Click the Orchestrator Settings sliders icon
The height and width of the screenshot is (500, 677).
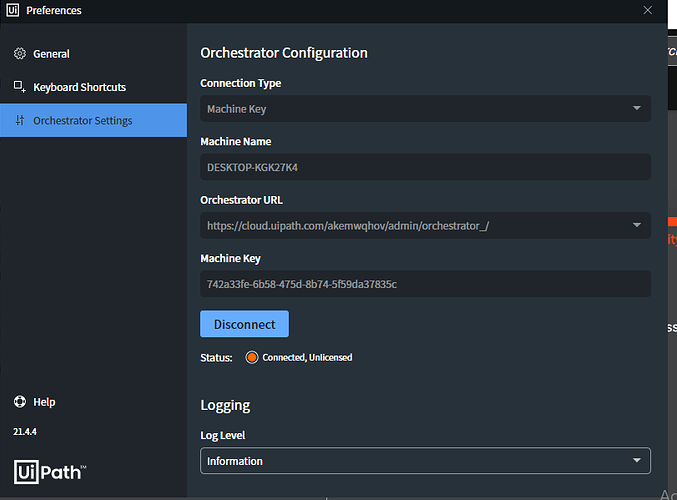coord(19,121)
